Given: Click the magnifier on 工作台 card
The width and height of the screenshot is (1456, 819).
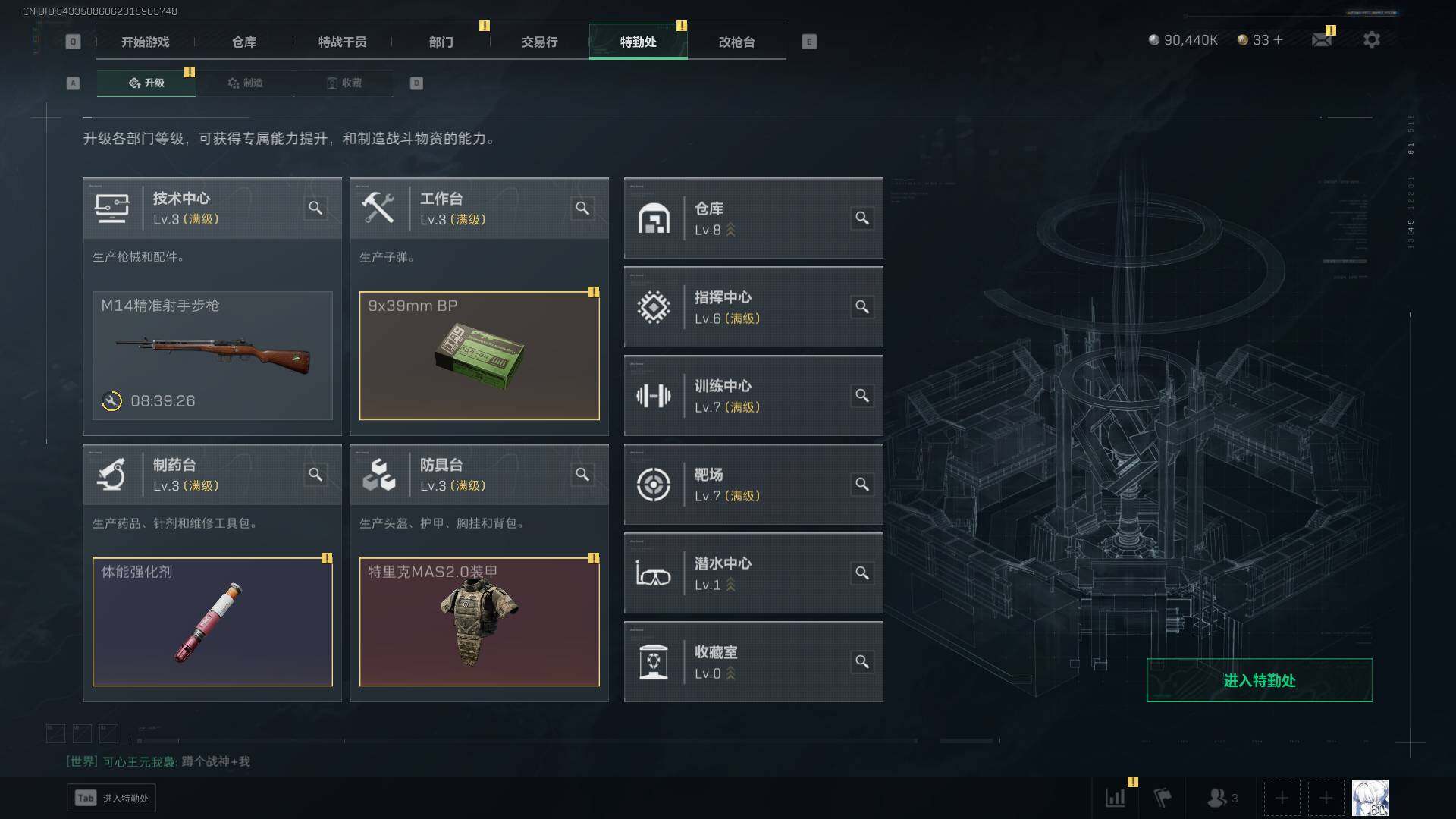Looking at the screenshot, I should point(582,208).
